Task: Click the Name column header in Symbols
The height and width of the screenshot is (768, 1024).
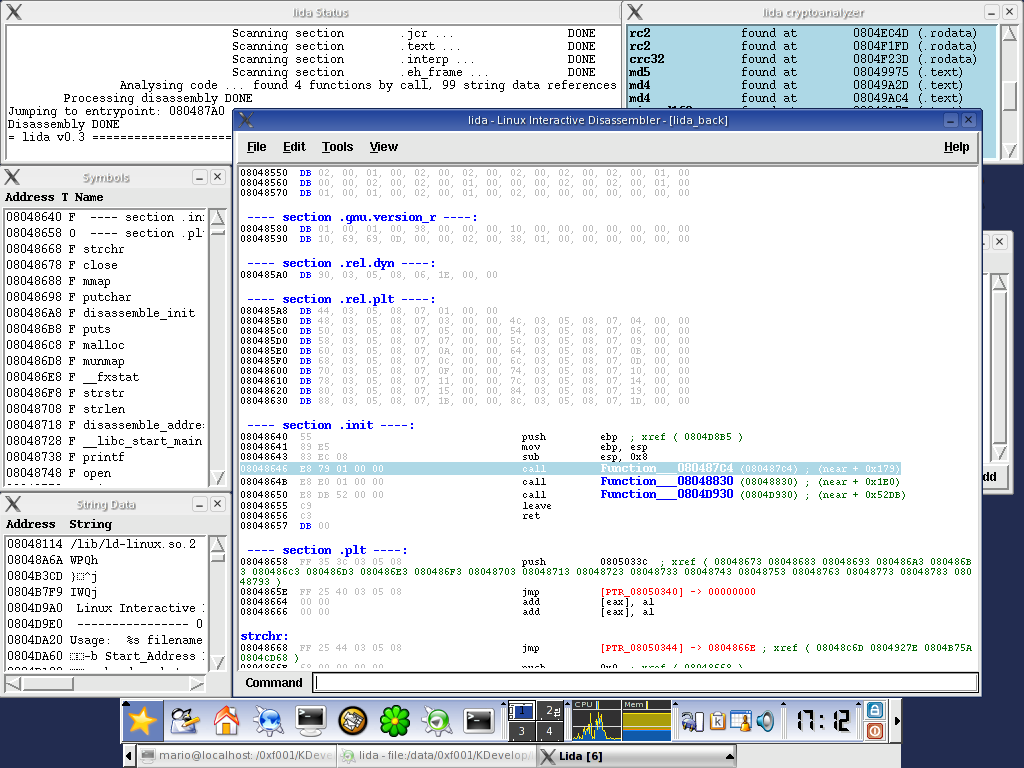Action: (x=89, y=197)
